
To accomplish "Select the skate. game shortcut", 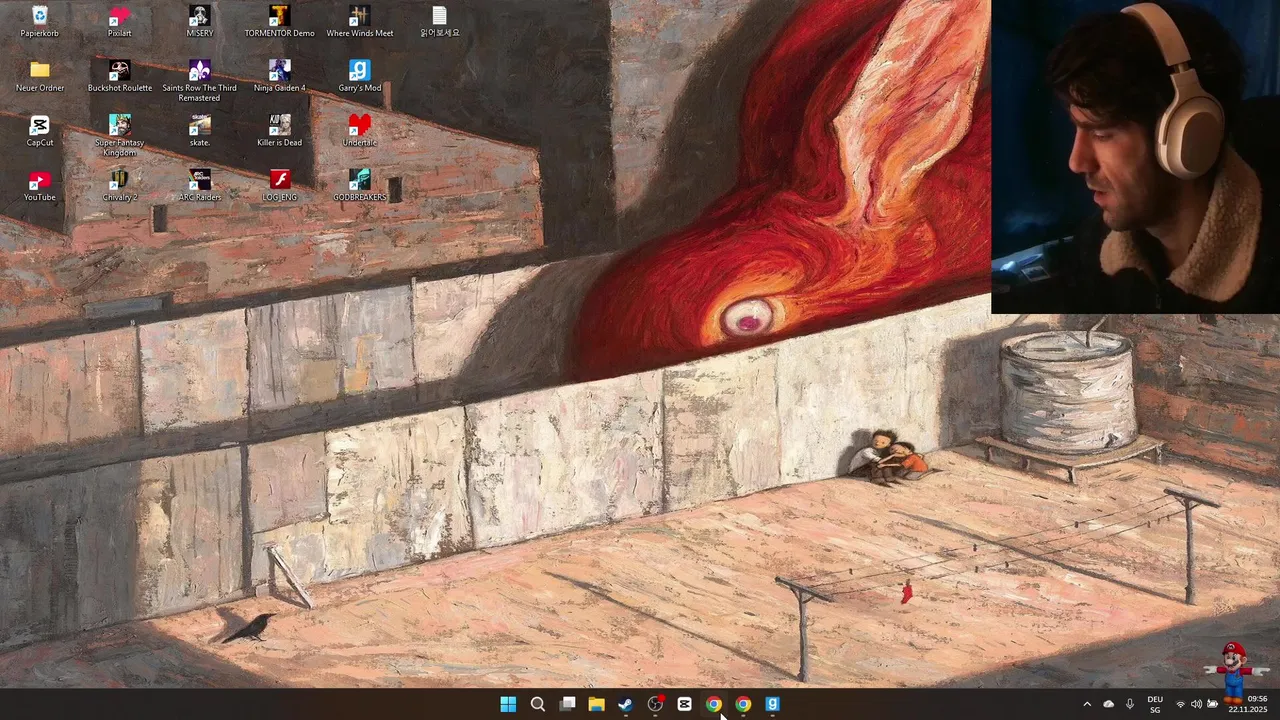I will pos(199,131).
